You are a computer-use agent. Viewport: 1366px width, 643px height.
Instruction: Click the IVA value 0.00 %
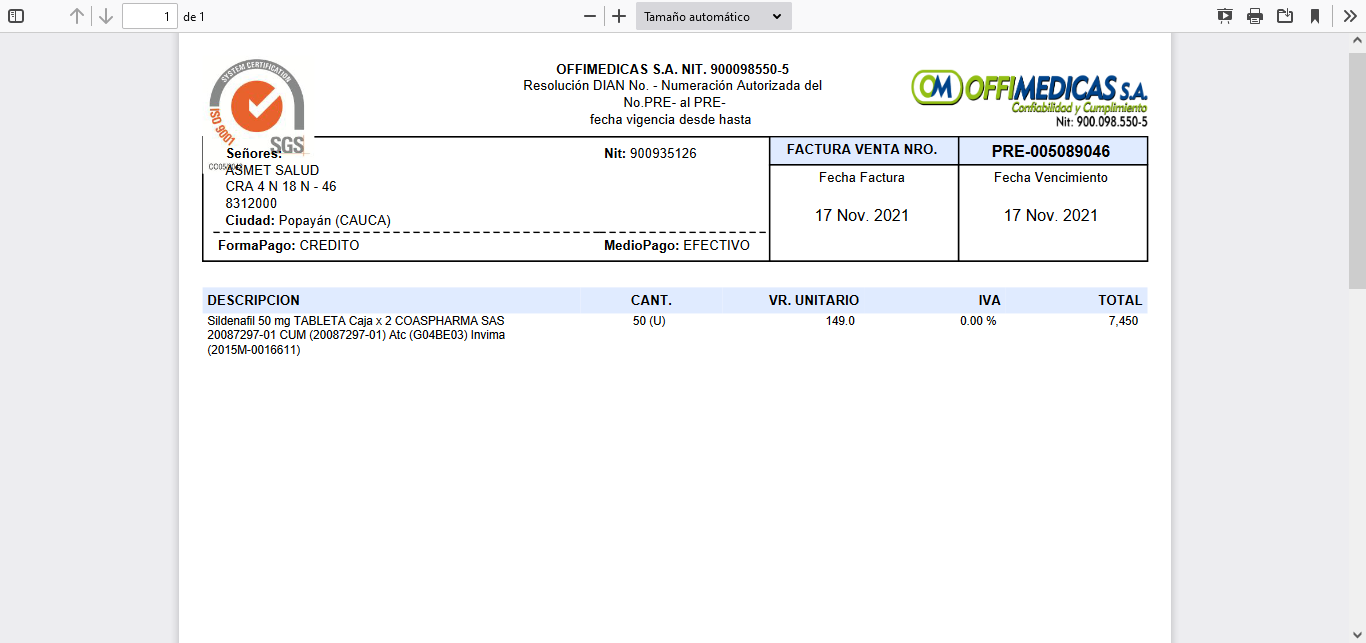coord(978,321)
